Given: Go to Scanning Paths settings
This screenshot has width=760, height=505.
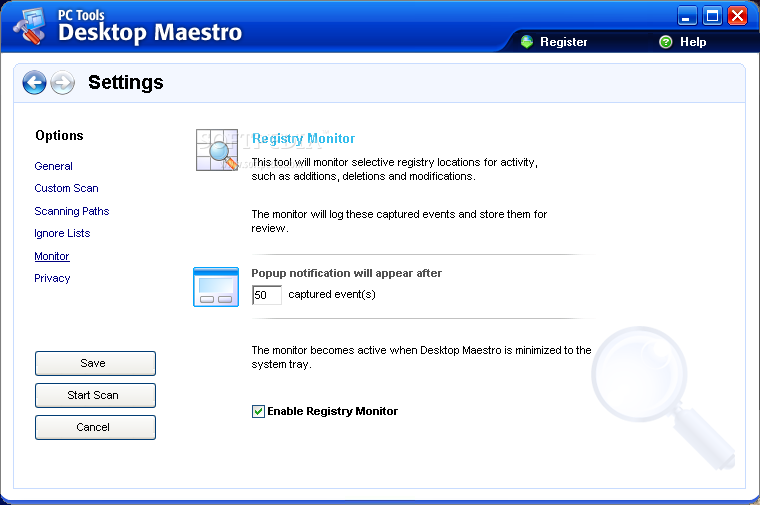Looking at the screenshot, I should pyautogui.click(x=72, y=211).
